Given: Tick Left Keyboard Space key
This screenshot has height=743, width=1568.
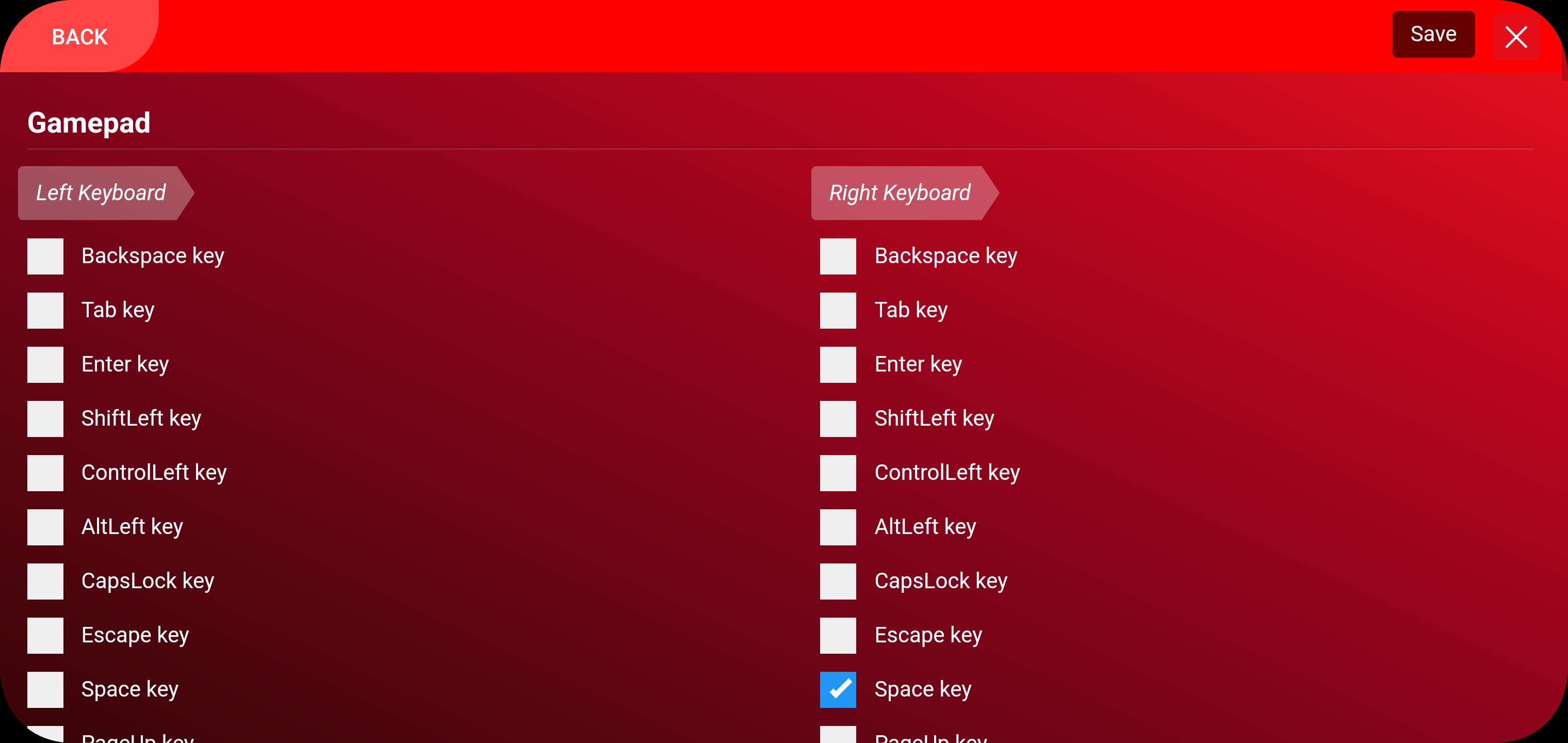Looking at the screenshot, I should coord(45,689).
